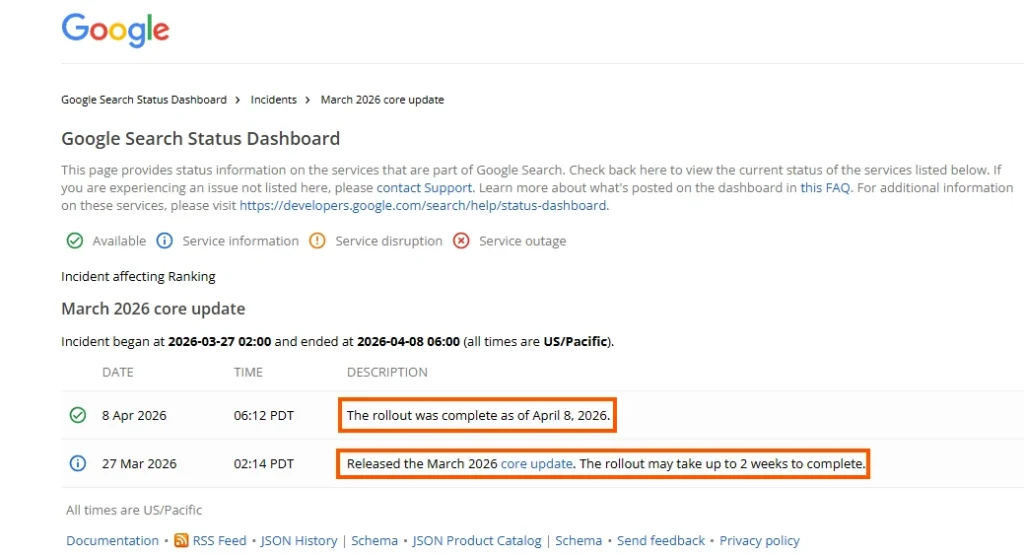Viewport: 1024px width, 554px height.
Task: Click the Service disruption legend label
Action: [389, 241]
